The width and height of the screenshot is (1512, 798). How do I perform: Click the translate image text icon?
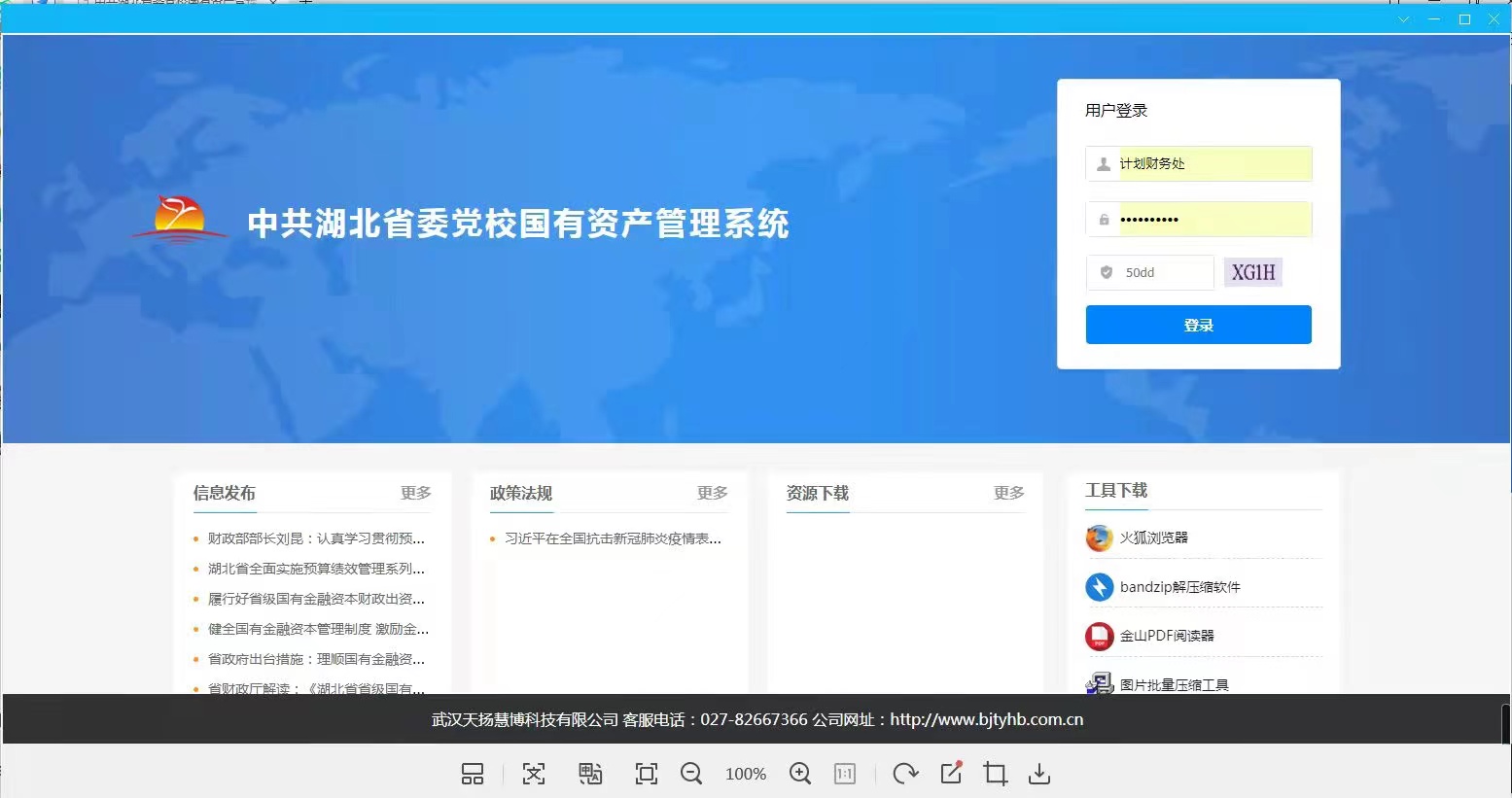[590, 774]
